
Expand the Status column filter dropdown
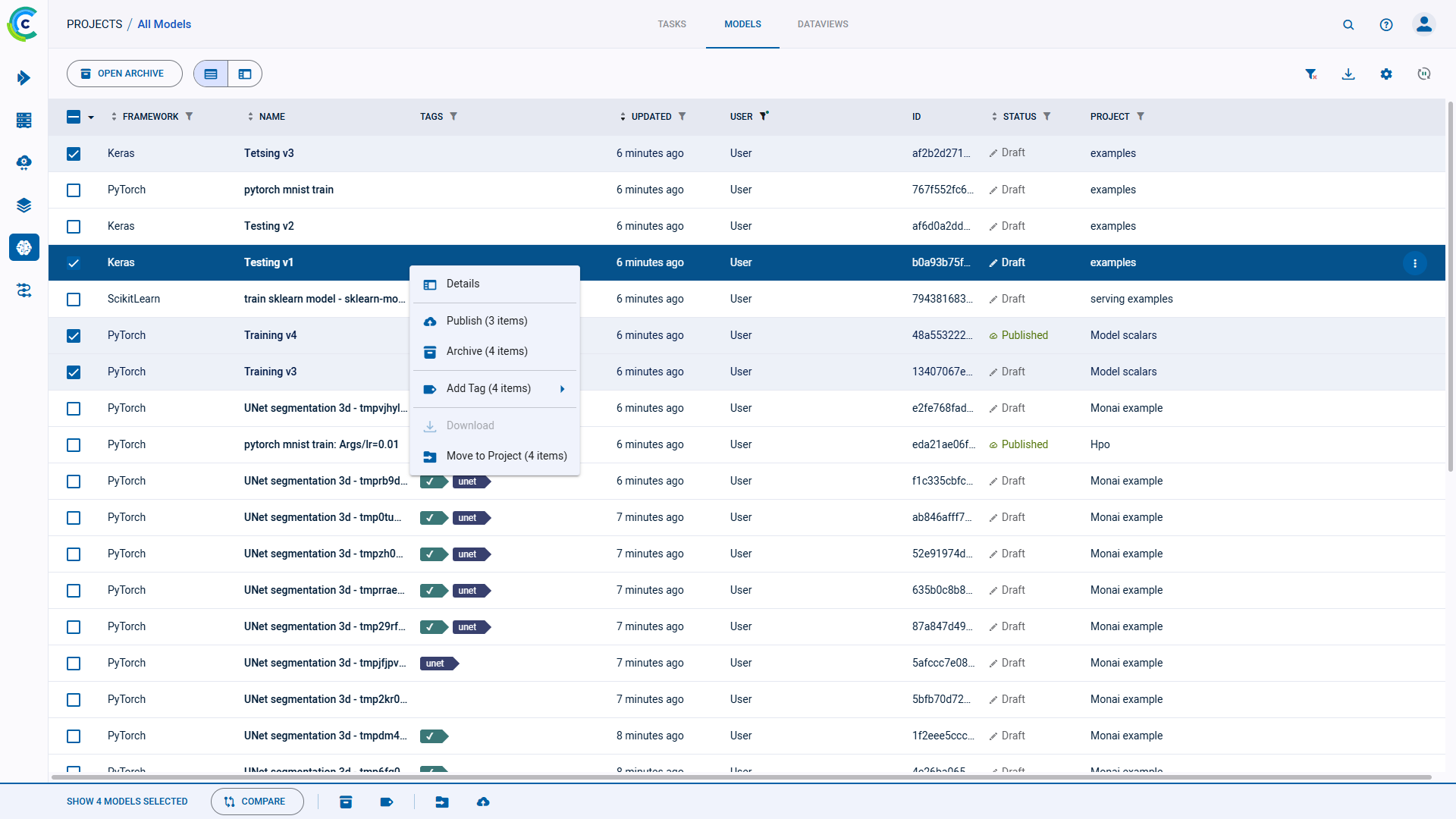1048,116
